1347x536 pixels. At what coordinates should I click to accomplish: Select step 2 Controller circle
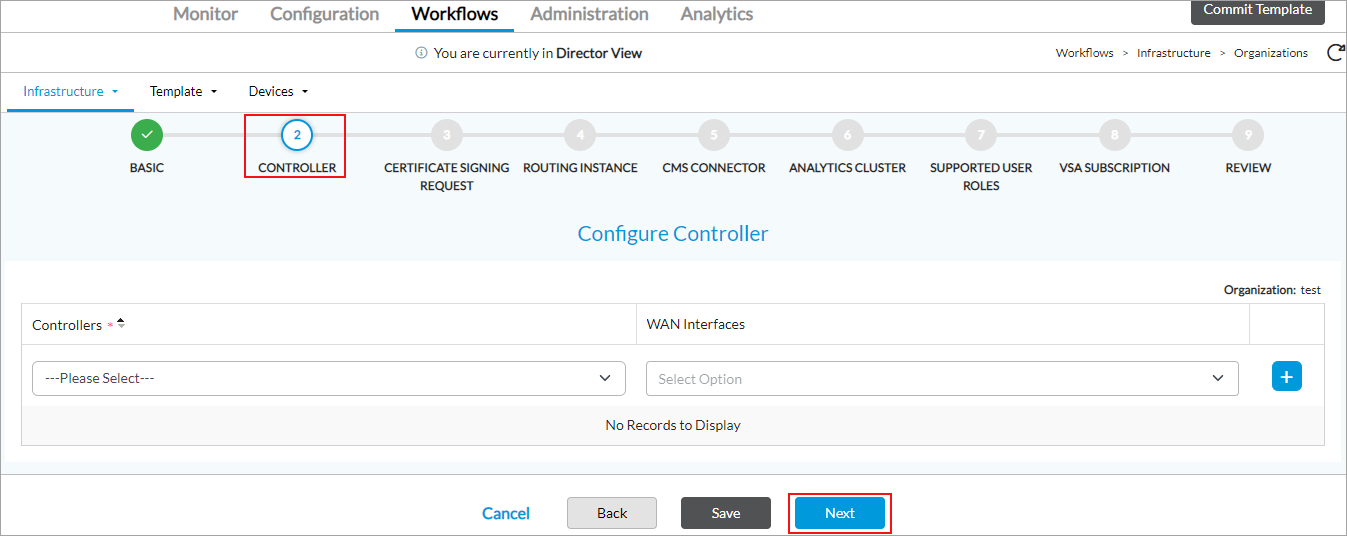297,135
